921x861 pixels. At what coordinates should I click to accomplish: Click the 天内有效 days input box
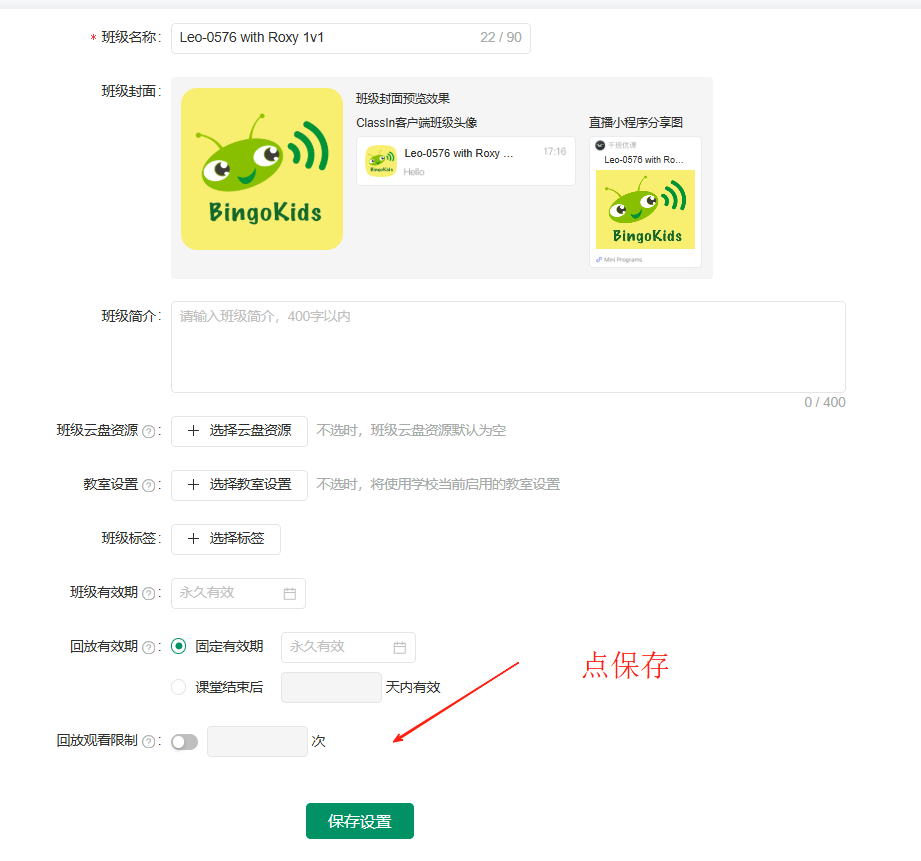tap(331, 688)
